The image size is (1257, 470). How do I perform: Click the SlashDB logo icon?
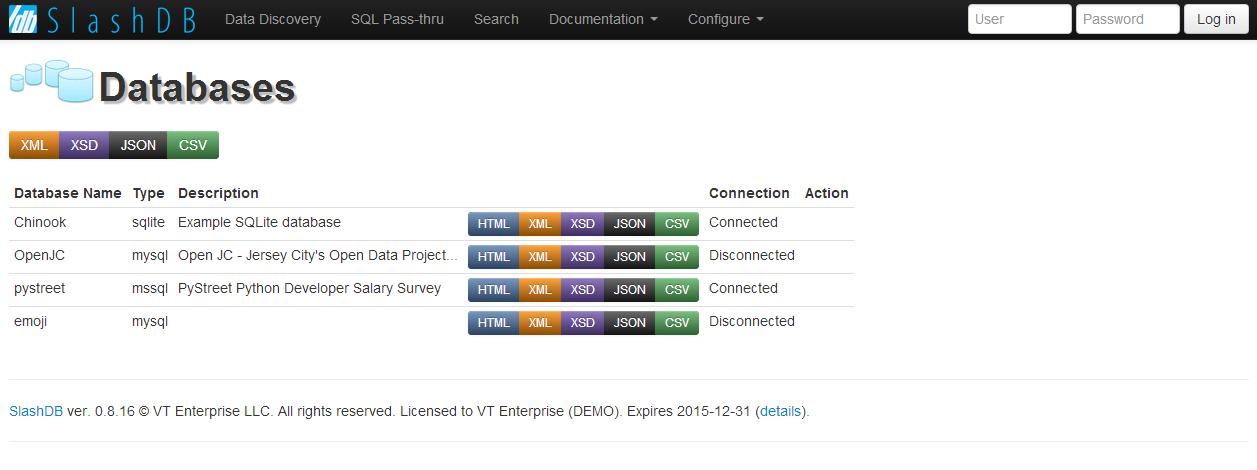23,19
